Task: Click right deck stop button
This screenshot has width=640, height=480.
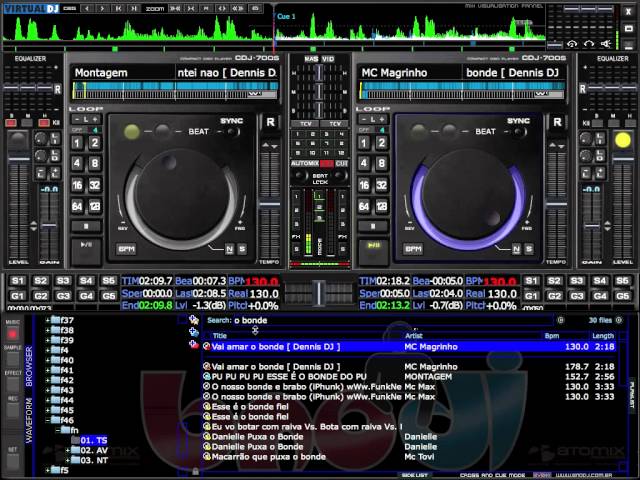Action: [x=373, y=226]
